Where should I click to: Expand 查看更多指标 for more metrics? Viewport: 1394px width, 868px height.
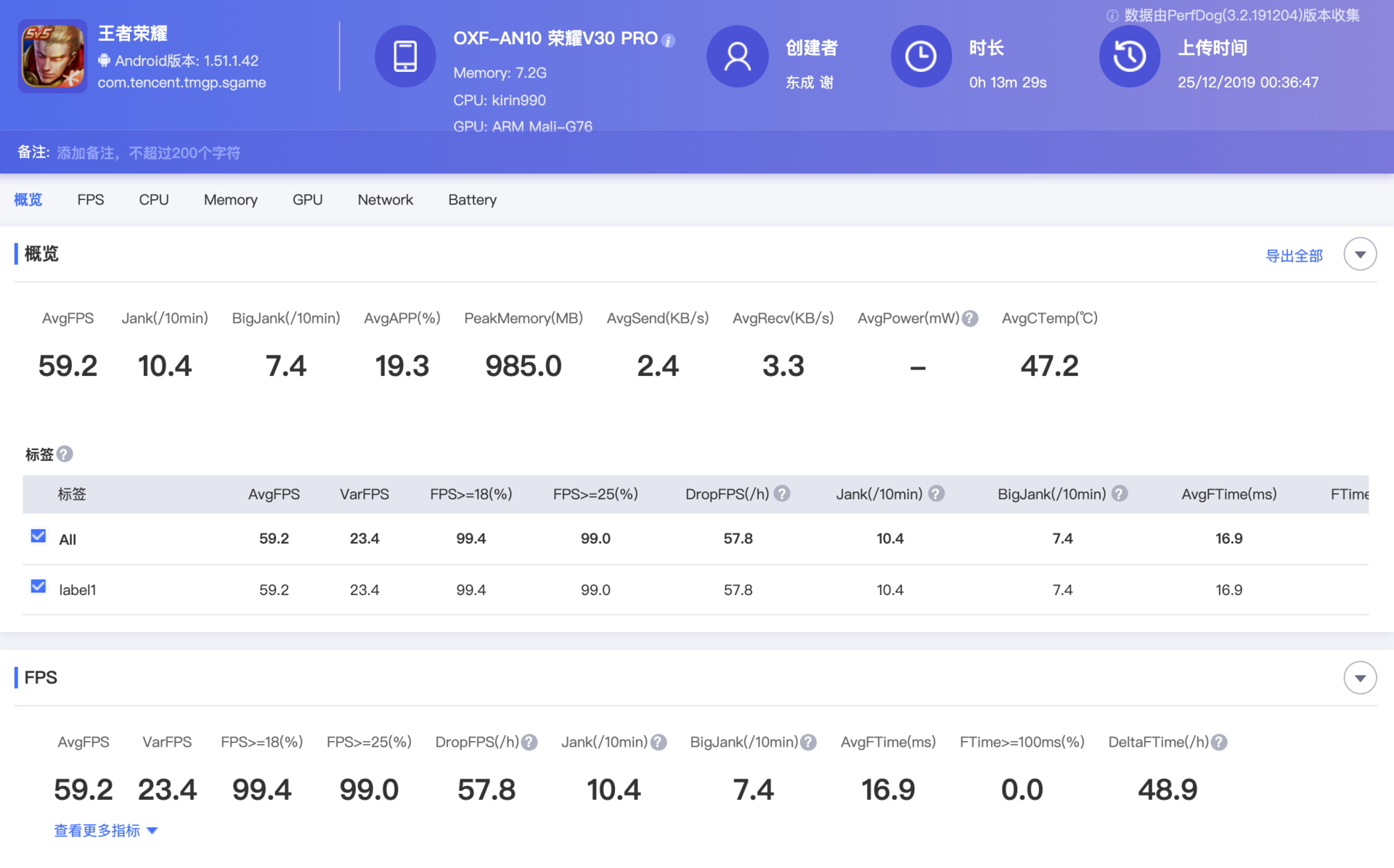click(x=106, y=831)
